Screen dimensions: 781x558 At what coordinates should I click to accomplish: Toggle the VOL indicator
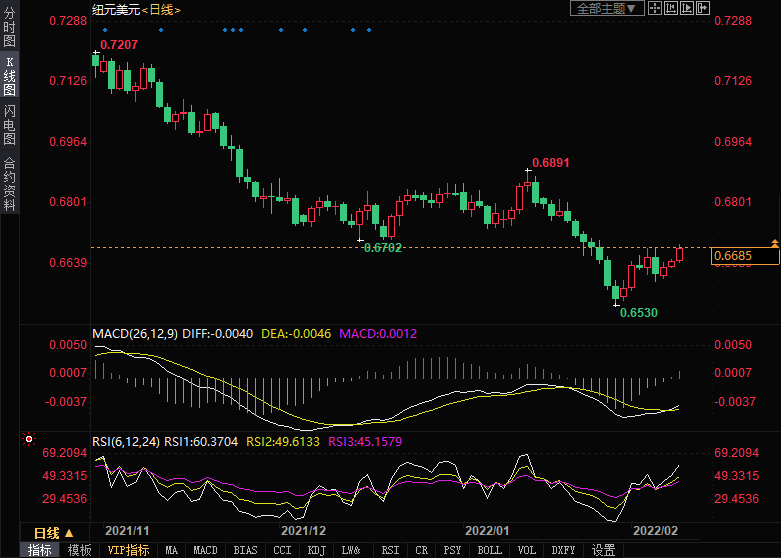coord(527,550)
